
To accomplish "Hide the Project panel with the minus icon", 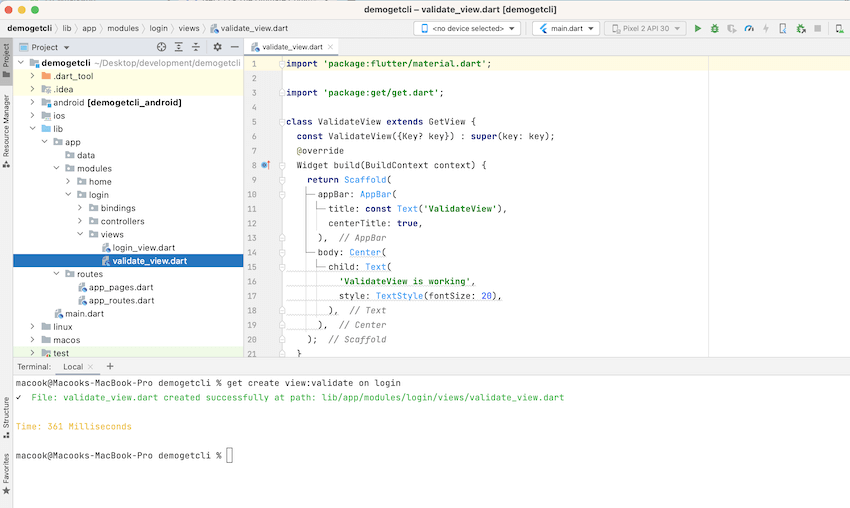I will pyautogui.click(x=234, y=47).
